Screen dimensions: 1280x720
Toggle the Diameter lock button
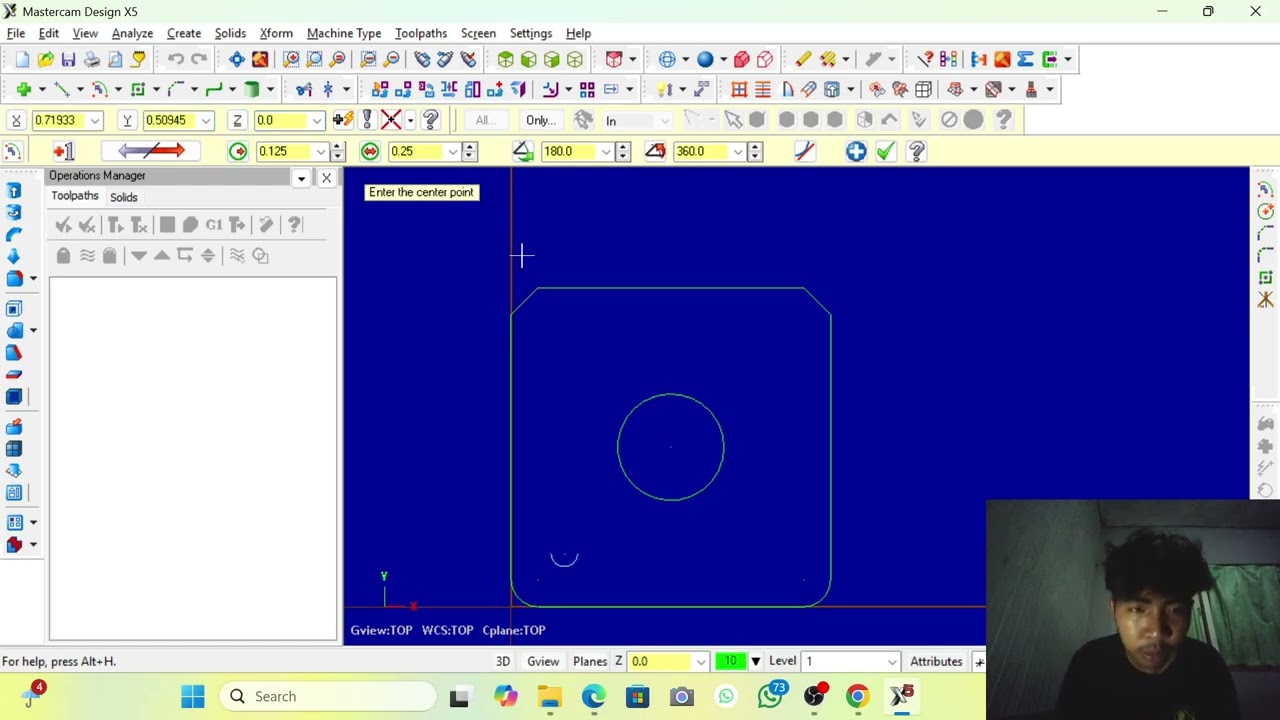(x=370, y=151)
